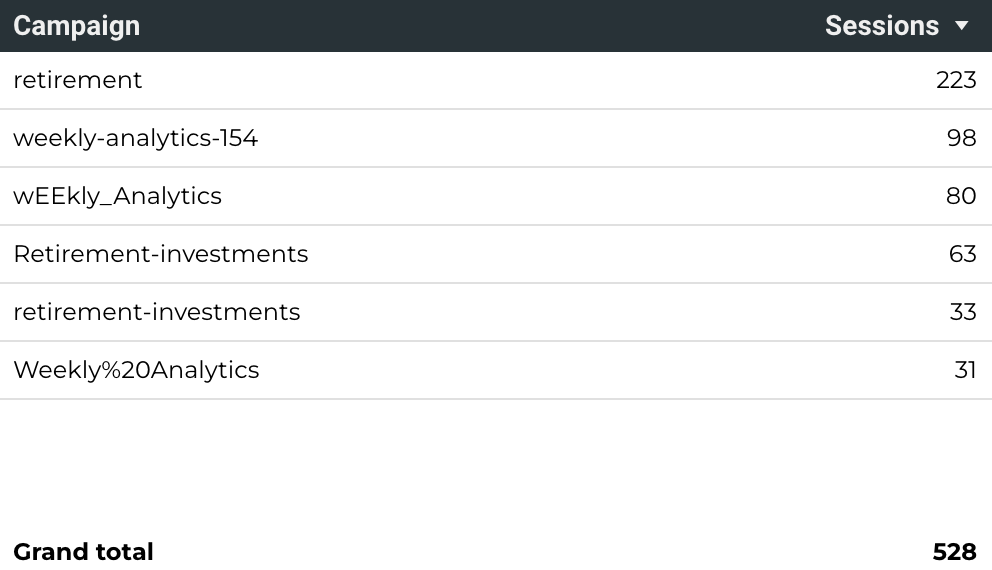992x570 pixels.
Task: Click the sessions value 63
Action: tap(962, 254)
